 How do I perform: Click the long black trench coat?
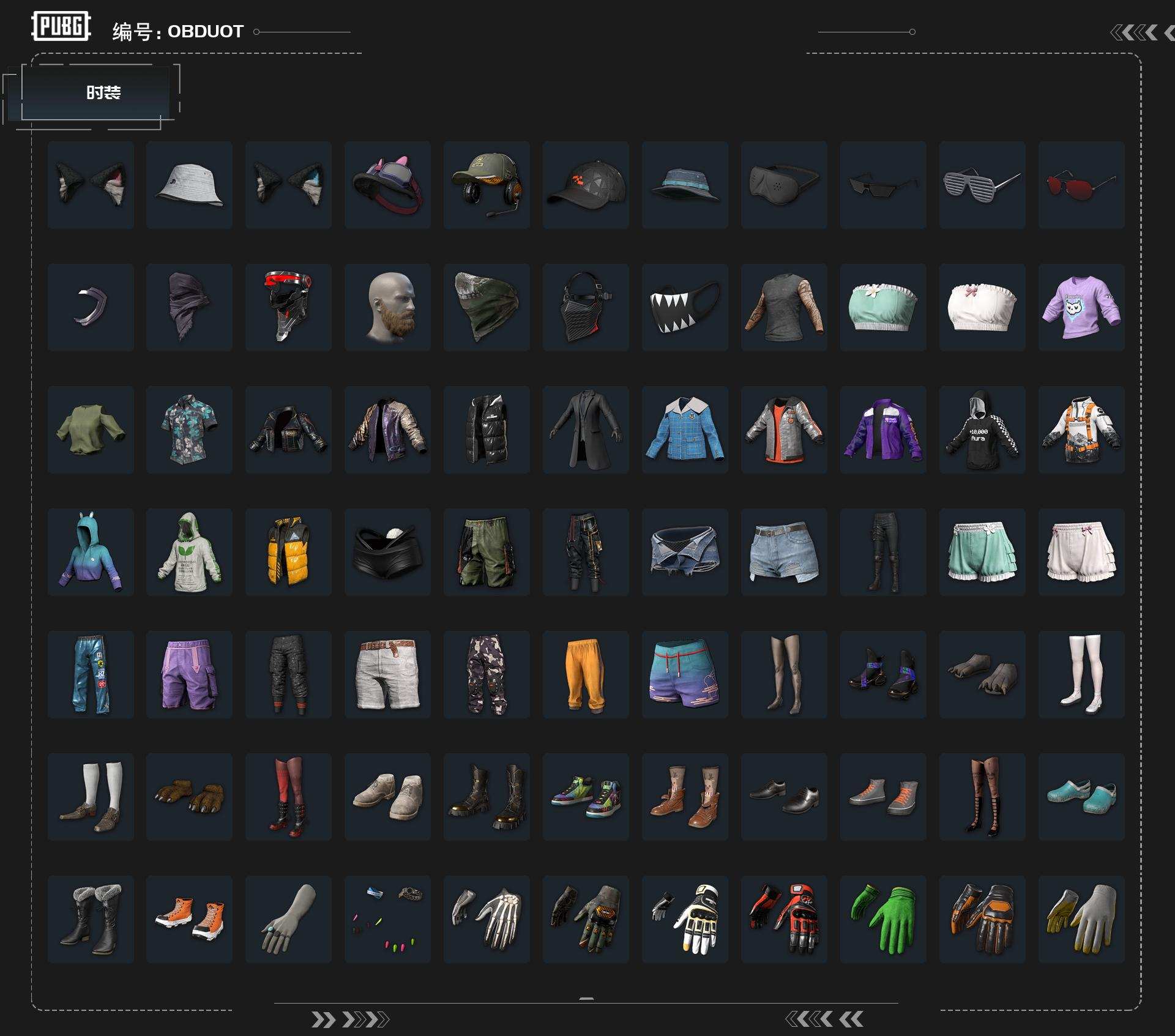[586, 430]
